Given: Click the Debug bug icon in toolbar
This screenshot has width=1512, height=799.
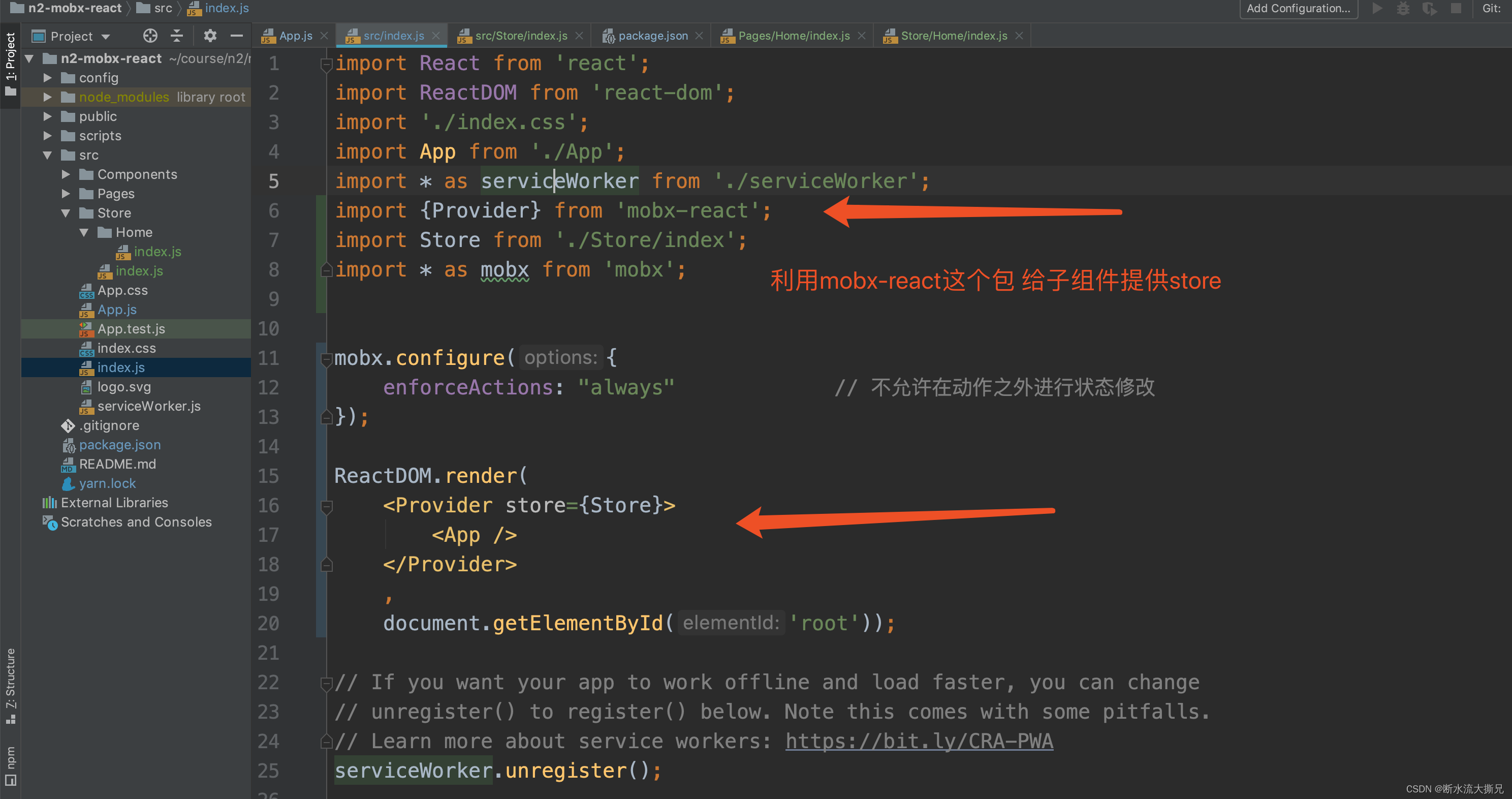Looking at the screenshot, I should click(x=1403, y=8).
